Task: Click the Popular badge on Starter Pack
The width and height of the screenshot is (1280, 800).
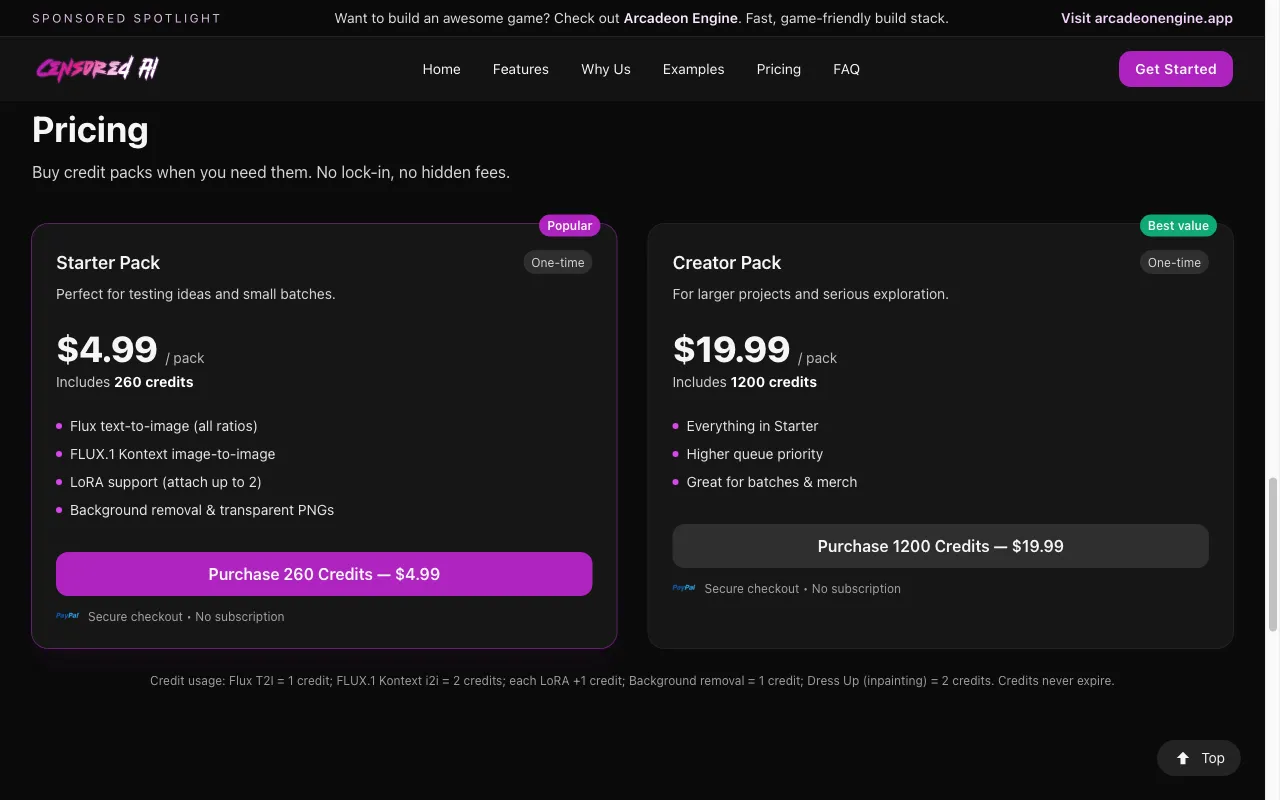Action: [569, 225]
